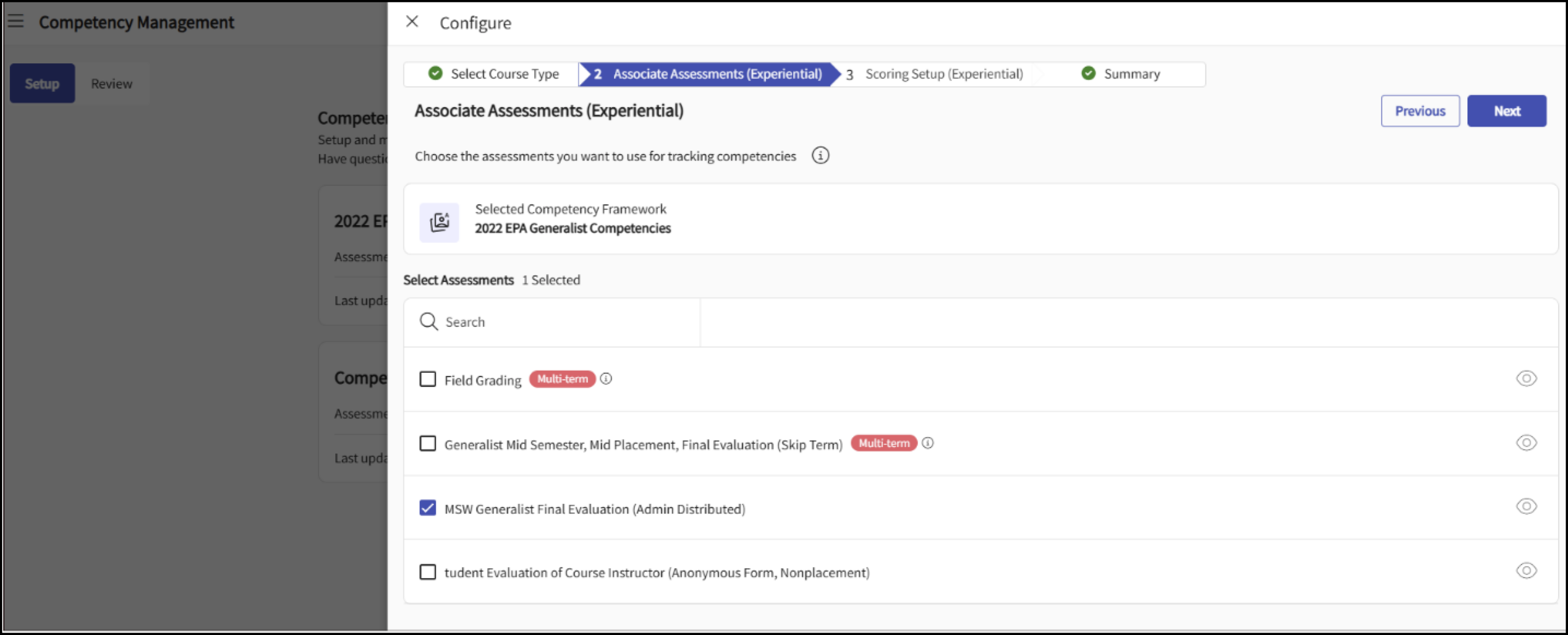Check Generalist Mid Semester, Mid Placement checkbox
The height and width of the screenshot is (635, 1568).
(428, 443)
